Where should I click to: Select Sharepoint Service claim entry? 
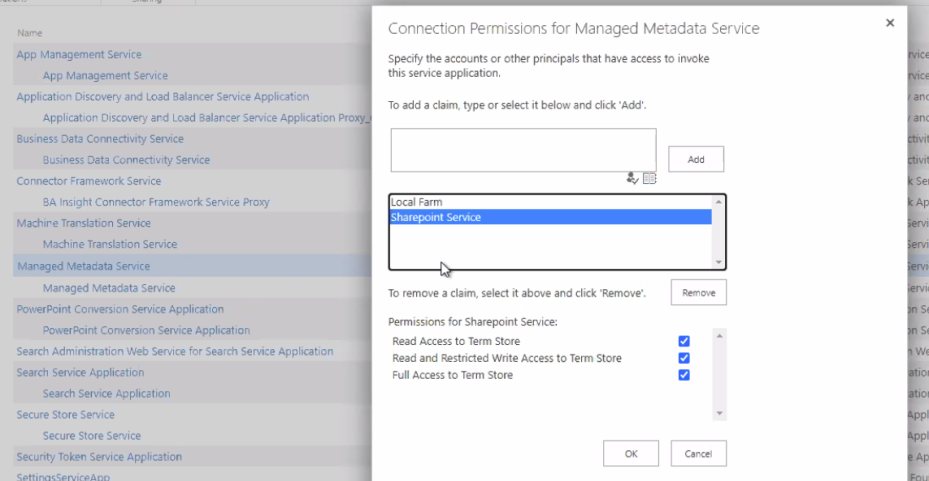click(x=436, y=217)
